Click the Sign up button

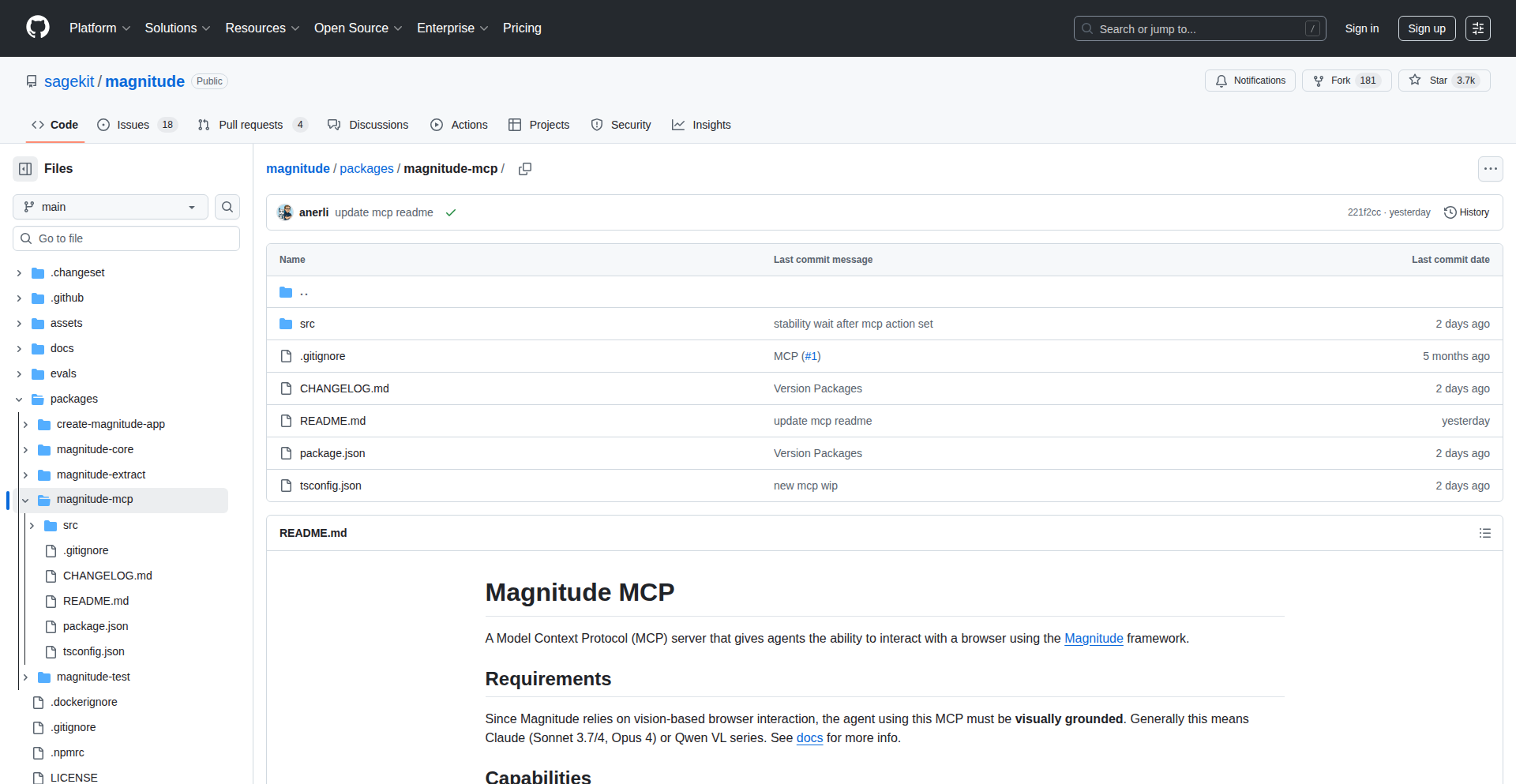[x=1427, y=28]
